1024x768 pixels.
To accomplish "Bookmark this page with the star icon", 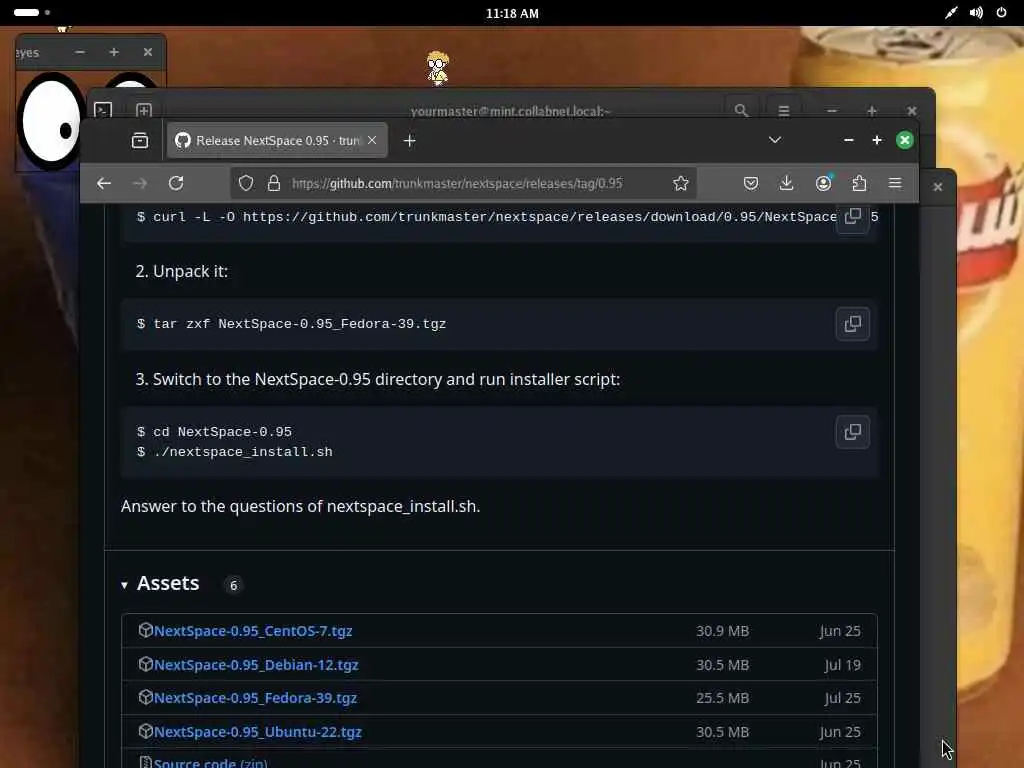I will click(x=680, y=184).
